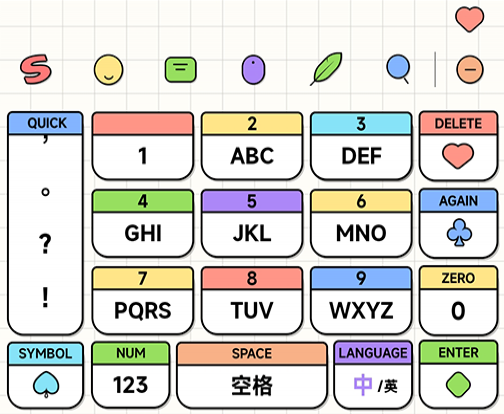Toggle the Language 中/英 key
The height and width of the screenshot is (414, 504).
pos(373,374)
